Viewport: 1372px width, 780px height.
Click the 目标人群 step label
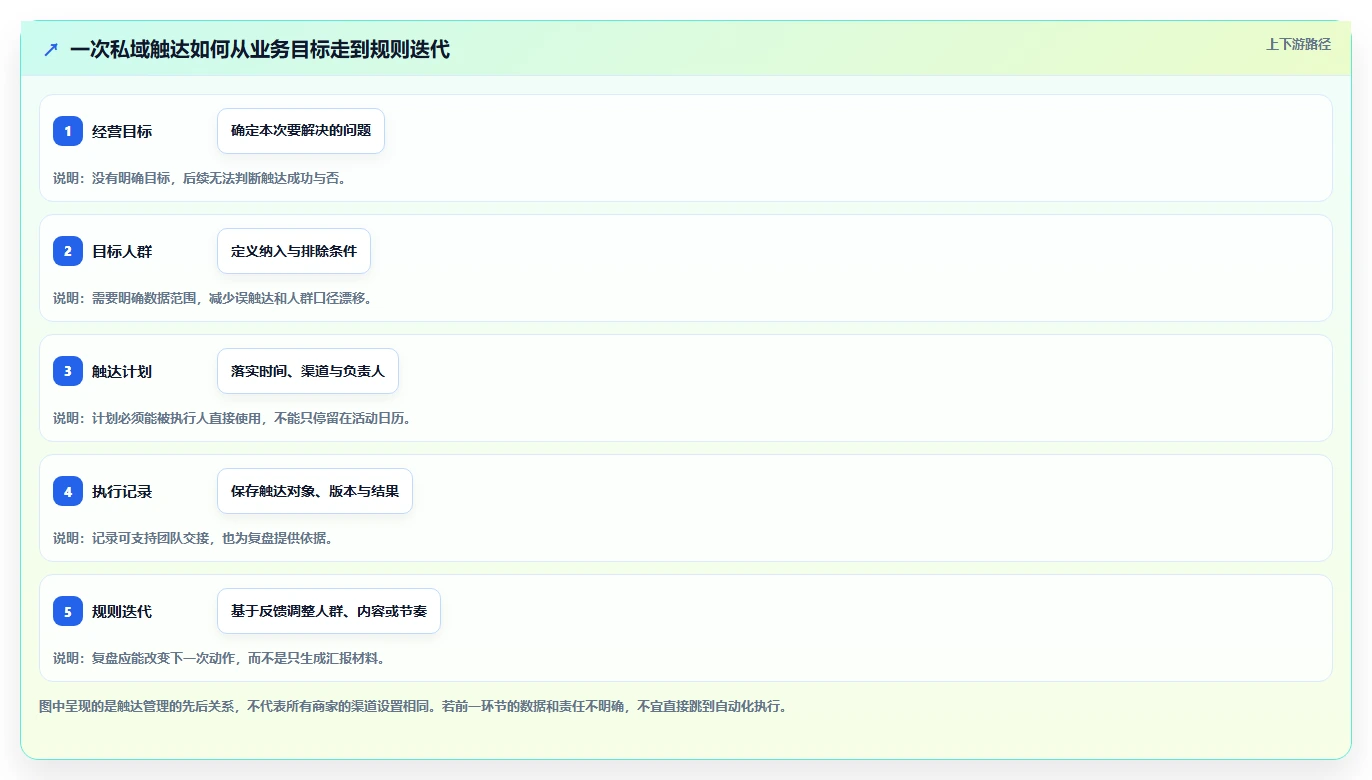click(122, 251)
